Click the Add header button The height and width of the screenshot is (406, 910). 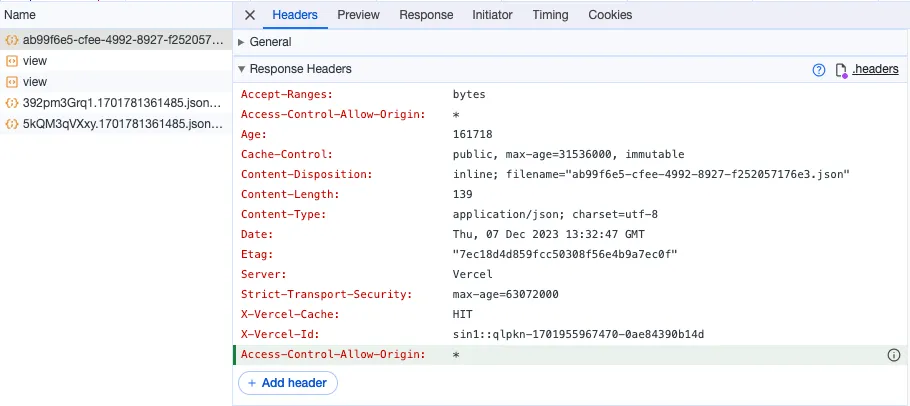click(288, 383)
